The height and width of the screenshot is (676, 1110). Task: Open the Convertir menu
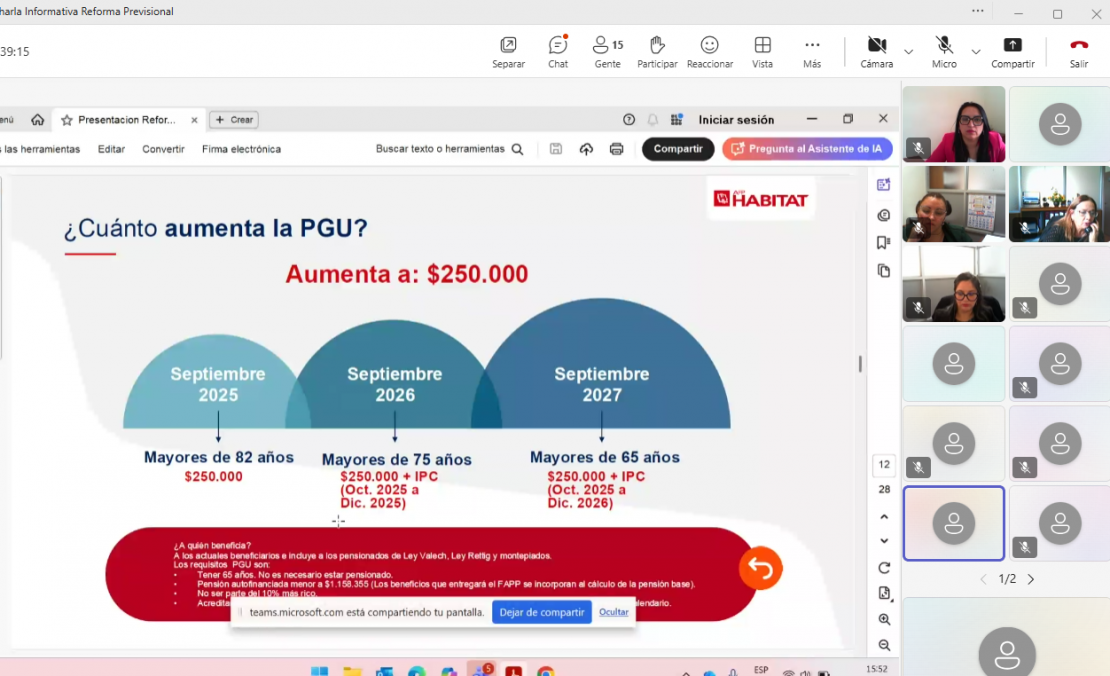pos(163,149)
